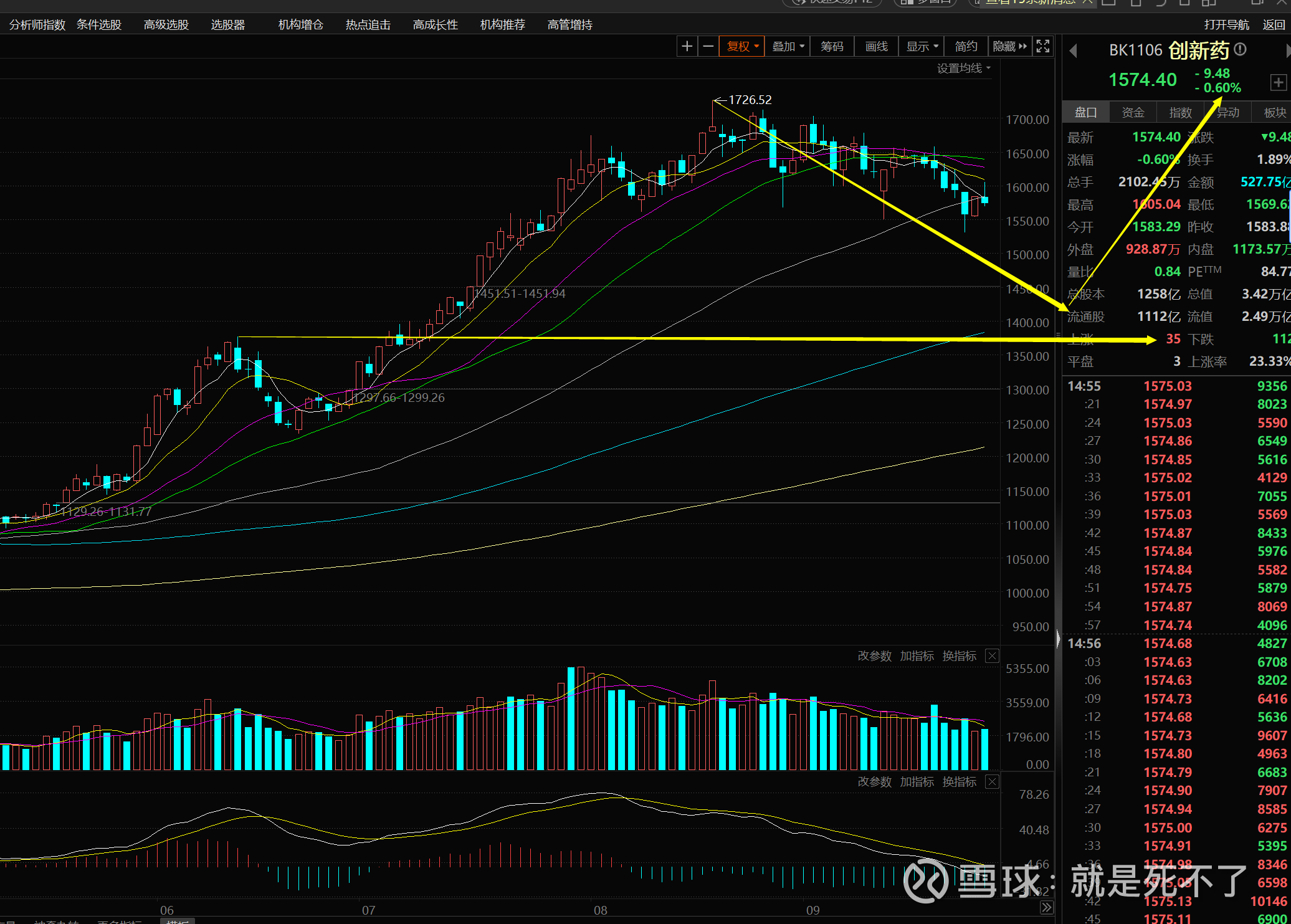The height and width of the screenshot is (924, 1291).
Task: Toggle fullscreen chart icon
Action: (1042, 47)
